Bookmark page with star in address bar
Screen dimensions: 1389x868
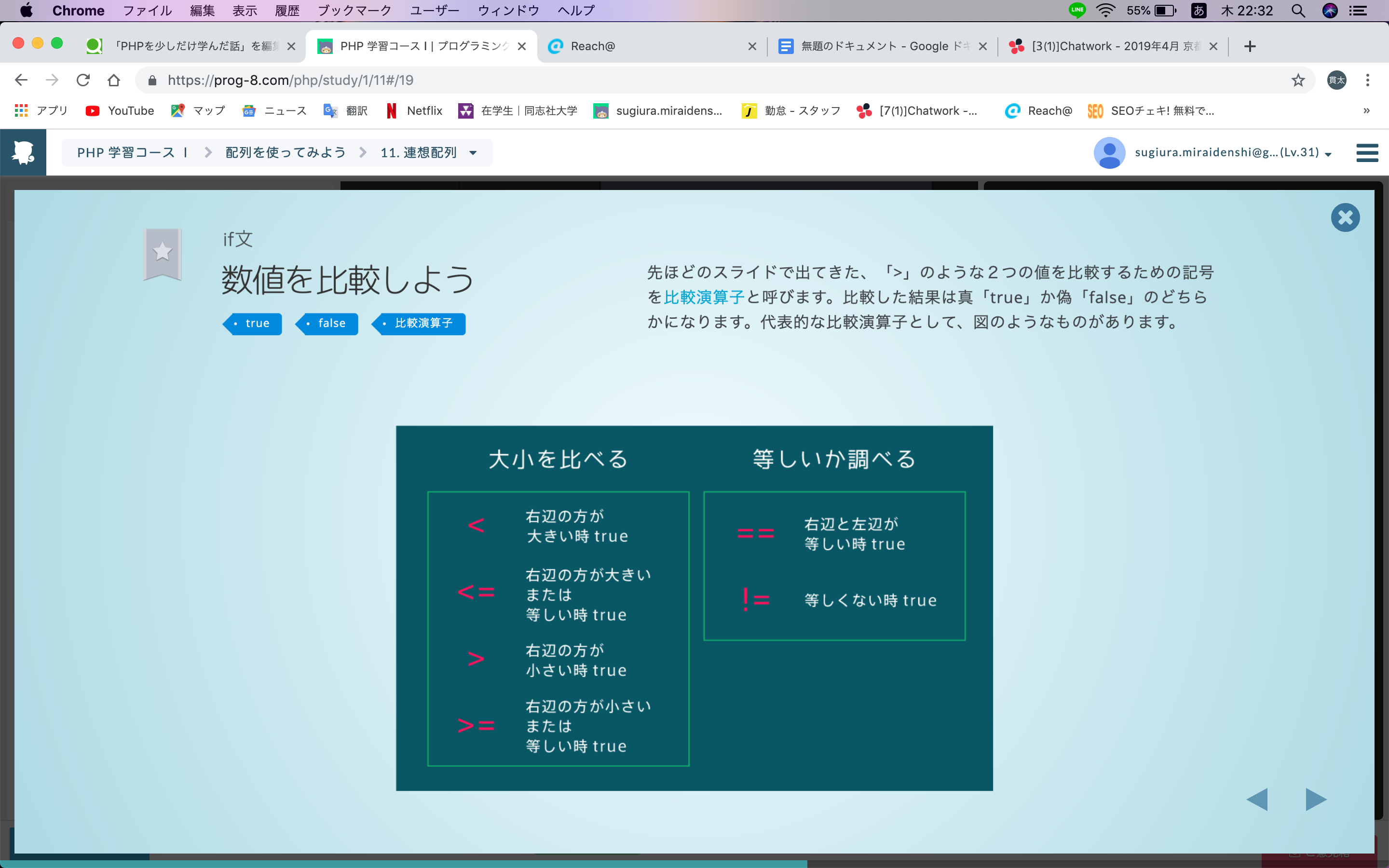click(x=1298, y=81)
